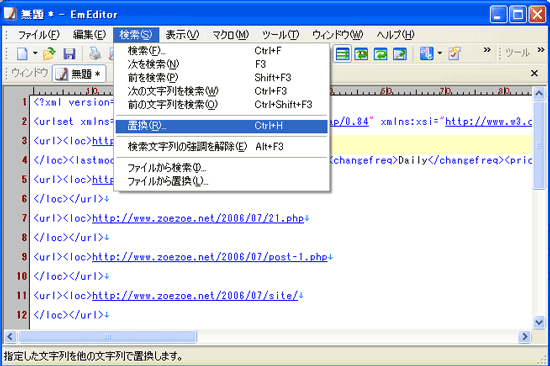550x366 pixels.
Task: Open link zoezoe.net/2006/07/21.php
Action: click(198, 218)
